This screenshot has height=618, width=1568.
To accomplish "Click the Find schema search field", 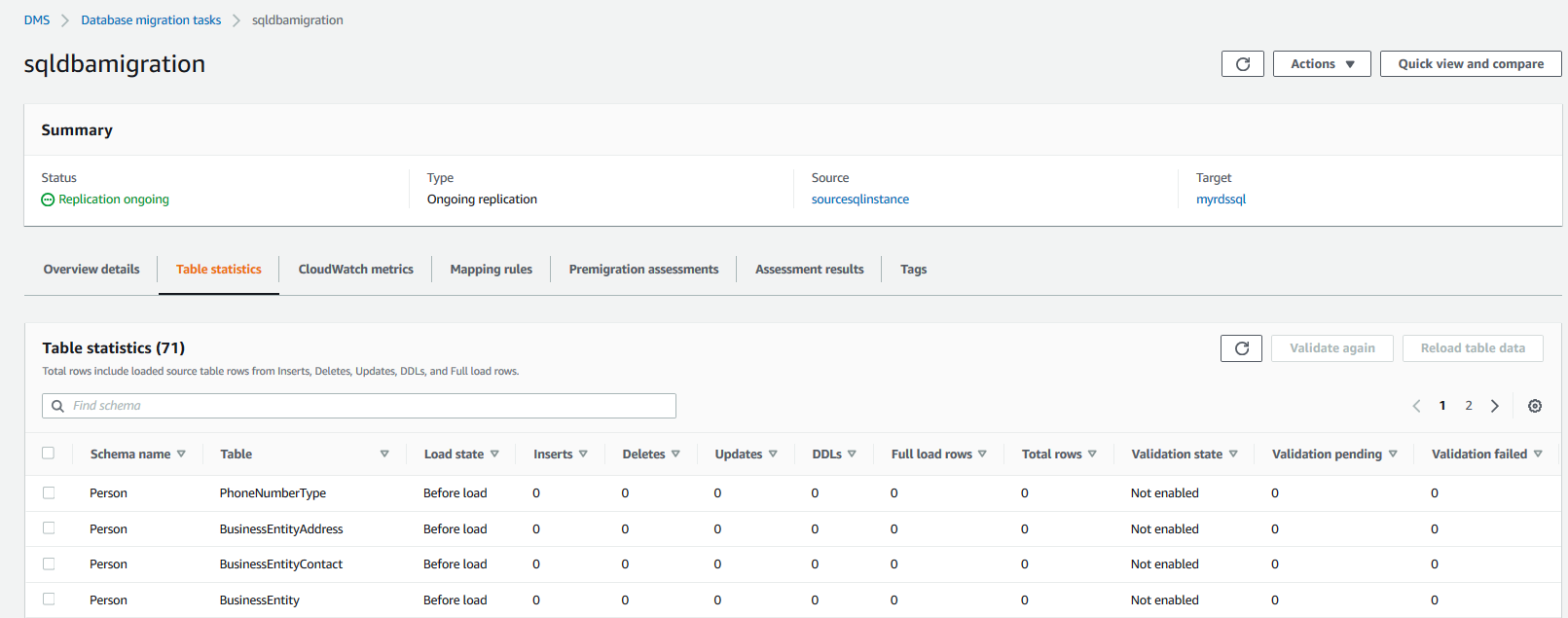I will click(360, 406).
